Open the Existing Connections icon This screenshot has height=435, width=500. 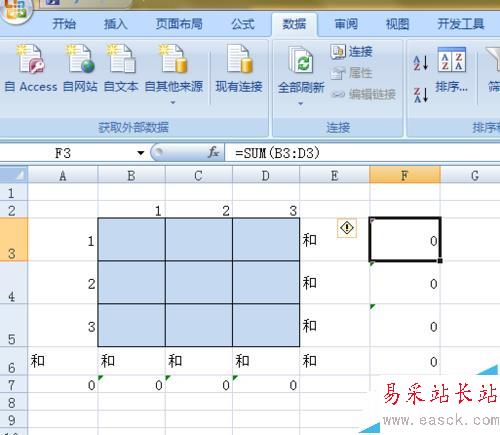(x=239, y=59)
